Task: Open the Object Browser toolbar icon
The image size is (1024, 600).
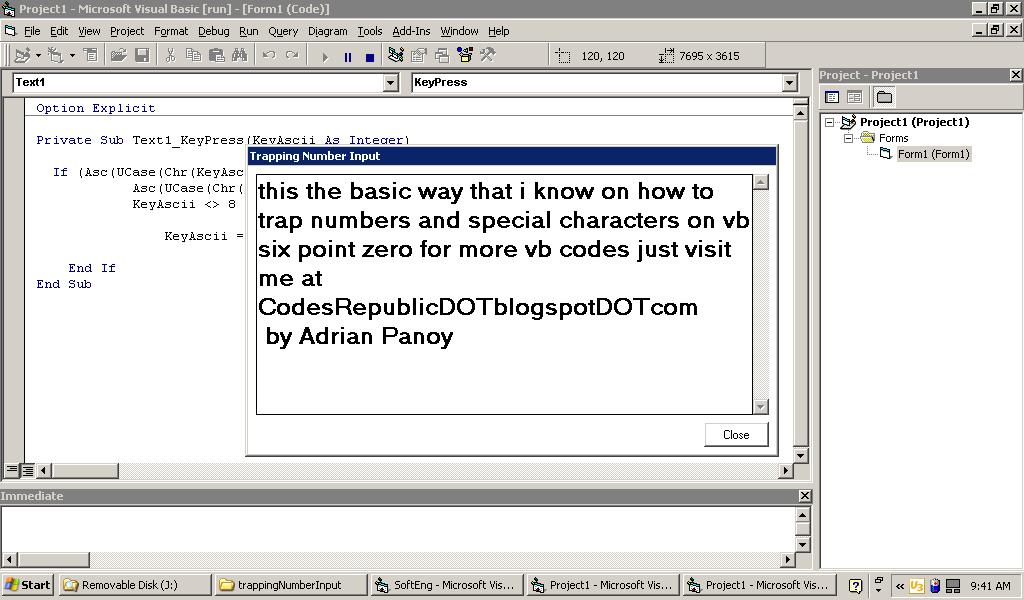Action: pos(465,55)
